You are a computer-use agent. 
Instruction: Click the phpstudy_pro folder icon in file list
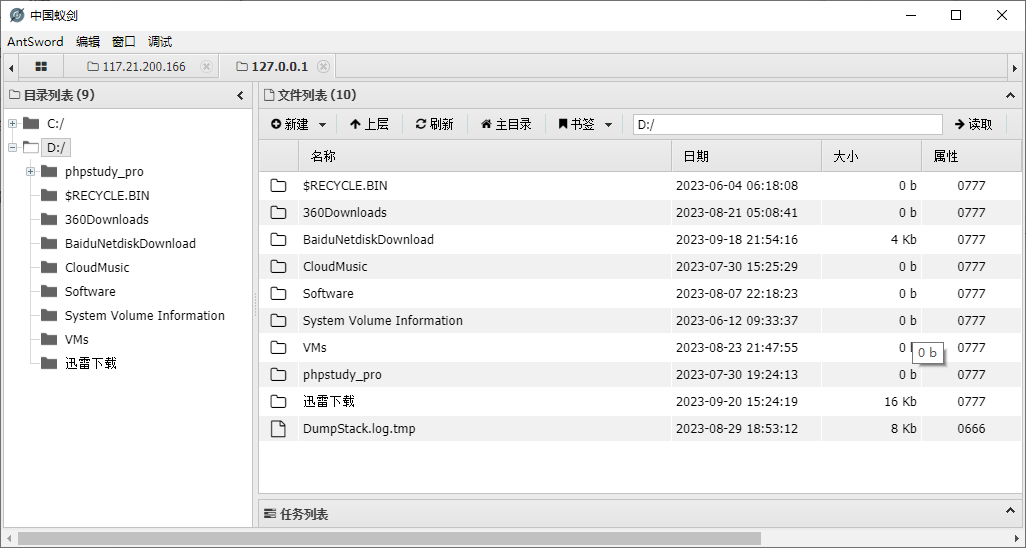pyautogui.click(x=279, y=374)
